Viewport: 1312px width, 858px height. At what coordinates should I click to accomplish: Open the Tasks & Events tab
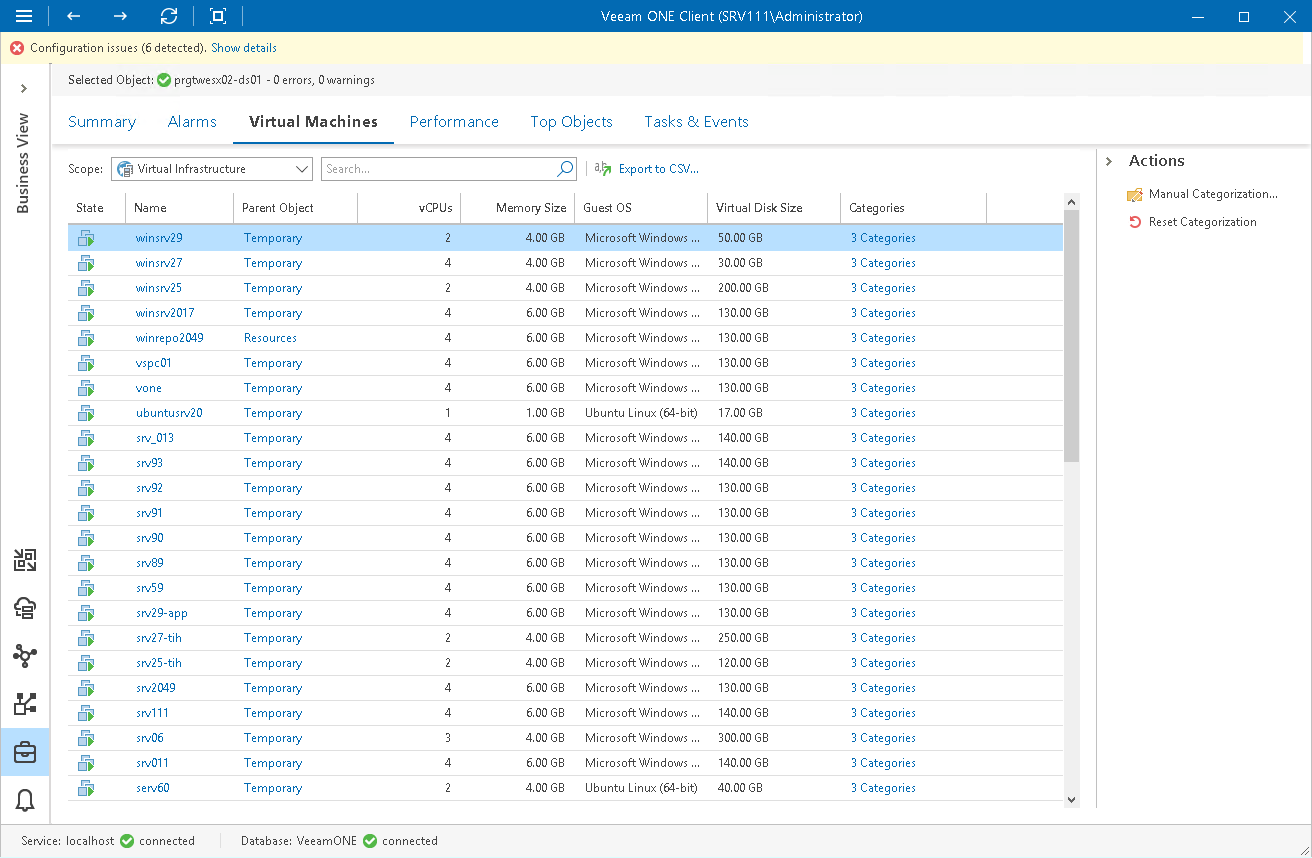pyautogui.click(x=696, y=122)
